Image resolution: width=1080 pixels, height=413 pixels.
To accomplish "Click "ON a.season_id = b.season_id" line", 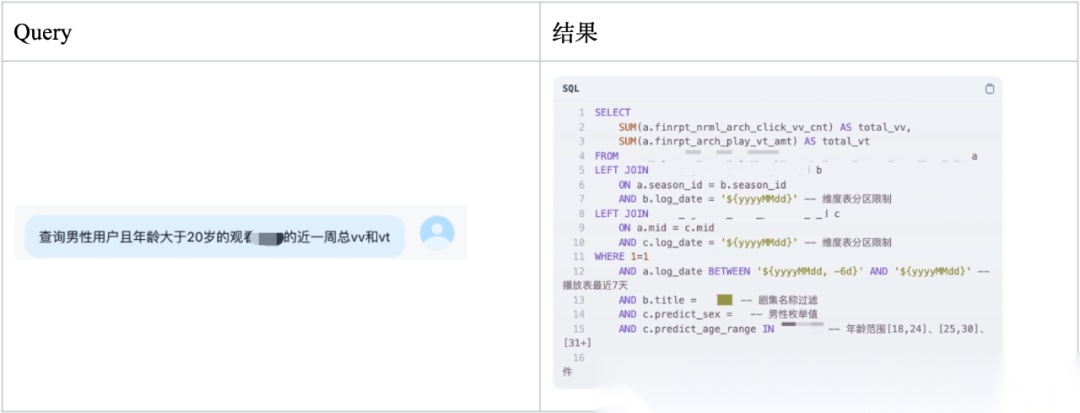I will click(702, 185).
